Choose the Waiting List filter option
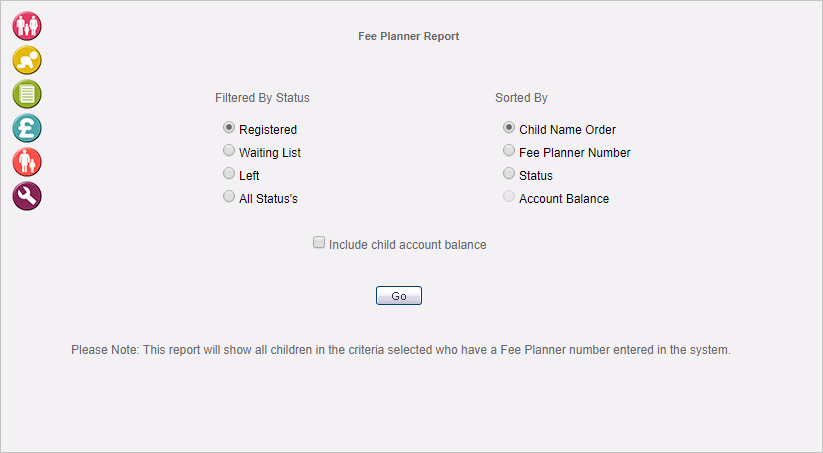The height and width of the screenshot is (453, 823). click(229, 151)
